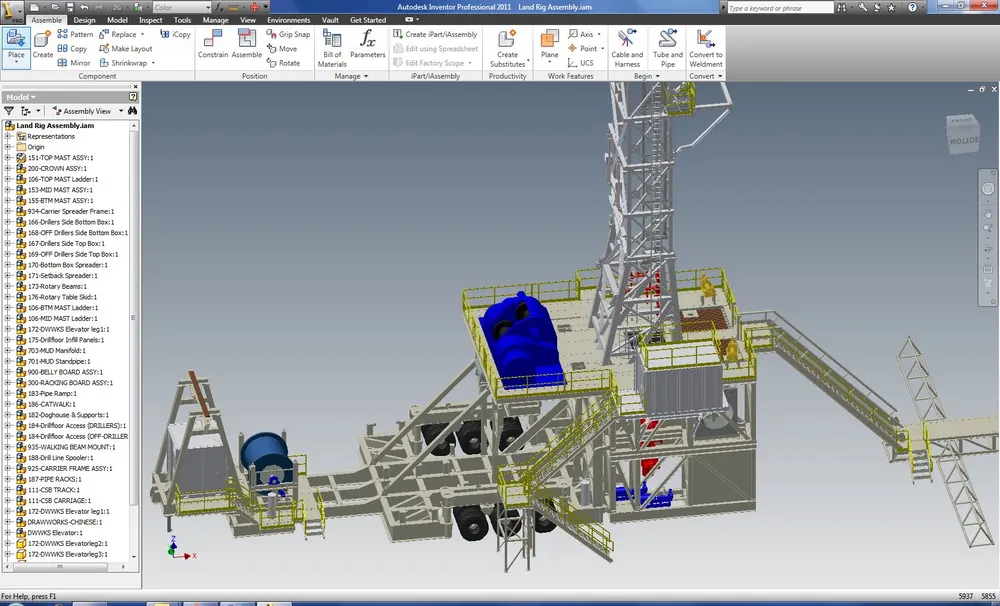Click the Axis work feature button

[581, 34]
